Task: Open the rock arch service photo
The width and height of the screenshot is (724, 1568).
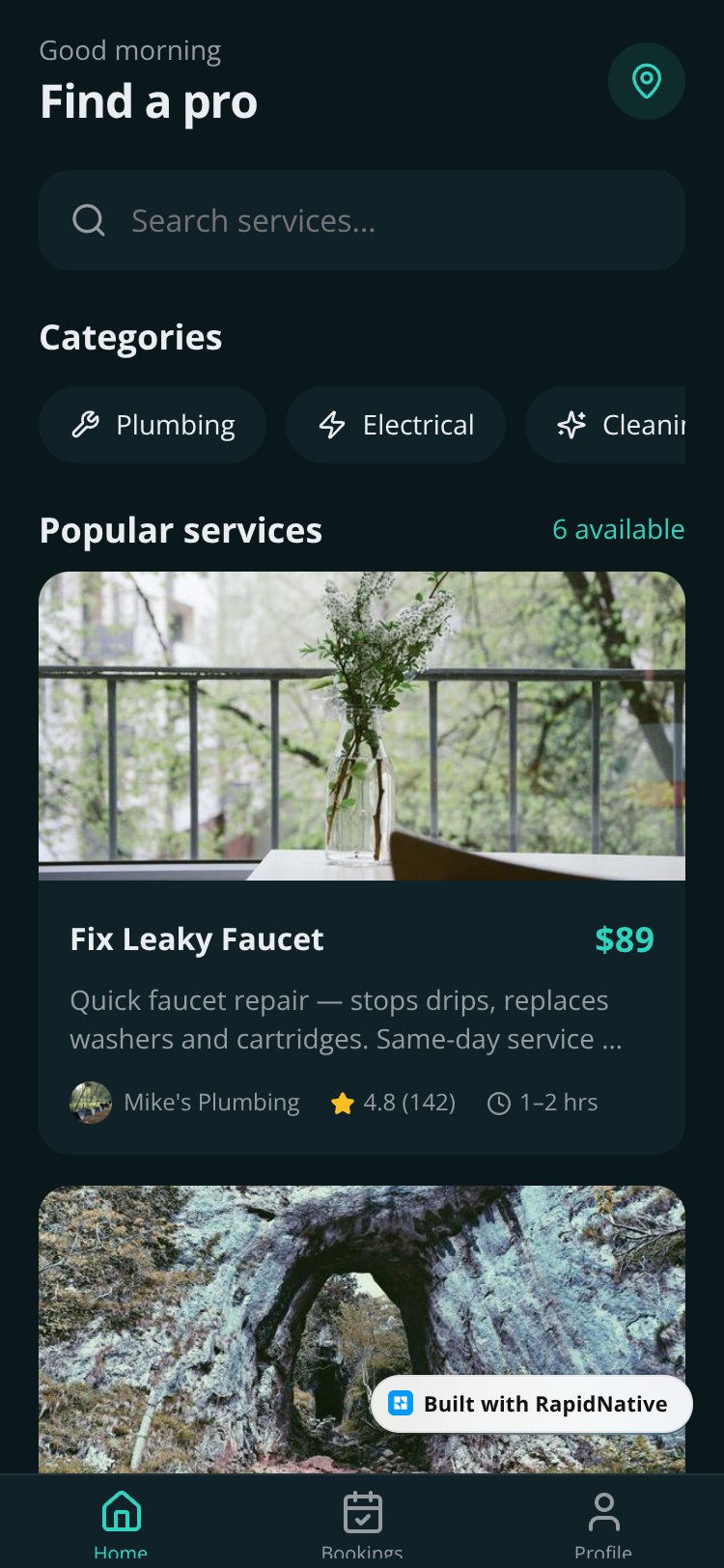Action: pos(362,1330)
